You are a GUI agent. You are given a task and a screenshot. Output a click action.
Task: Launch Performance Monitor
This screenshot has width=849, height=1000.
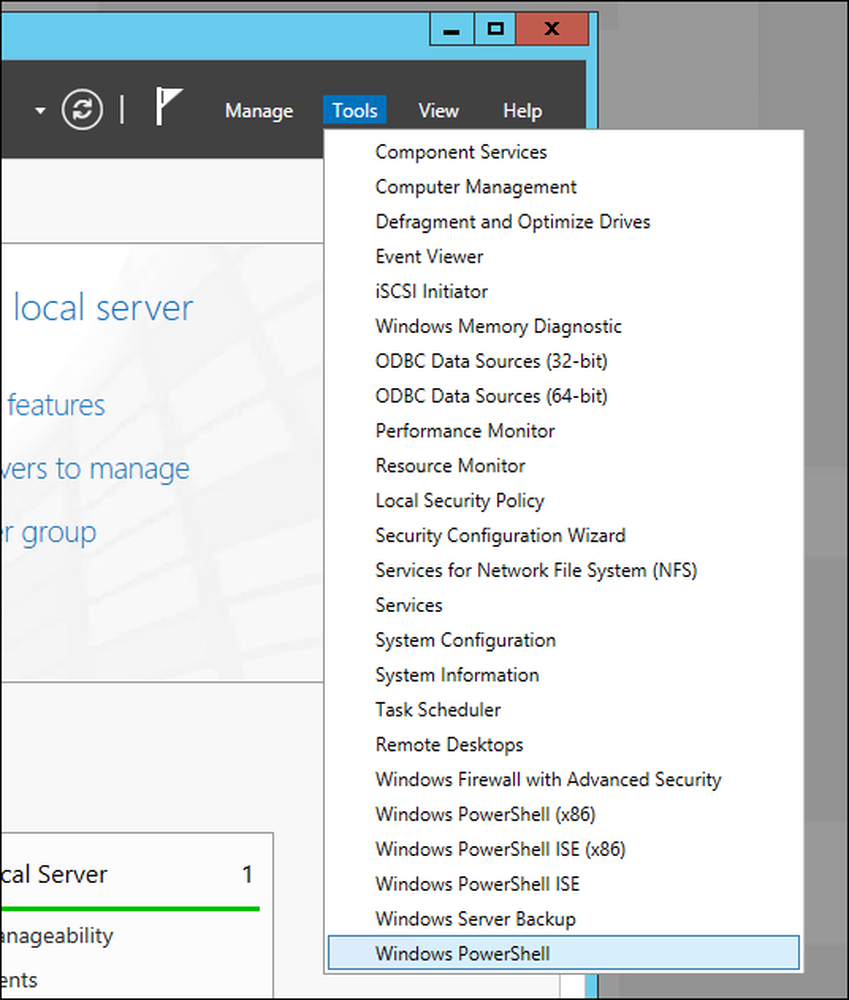(564, 431)
